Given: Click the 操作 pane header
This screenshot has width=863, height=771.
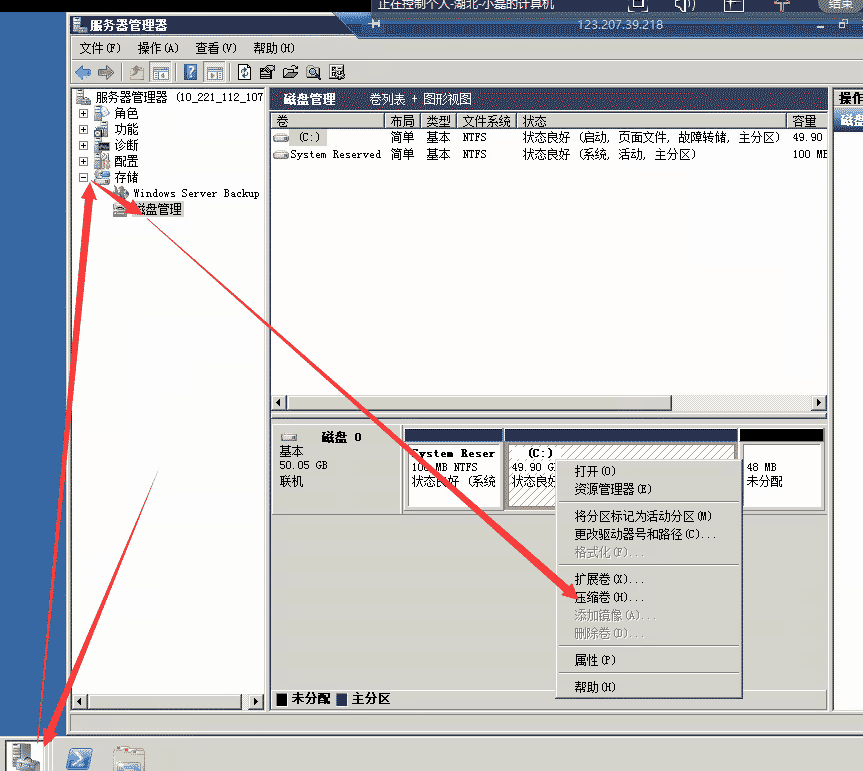Looking at the screenshot, I should [x=849, y=99].
